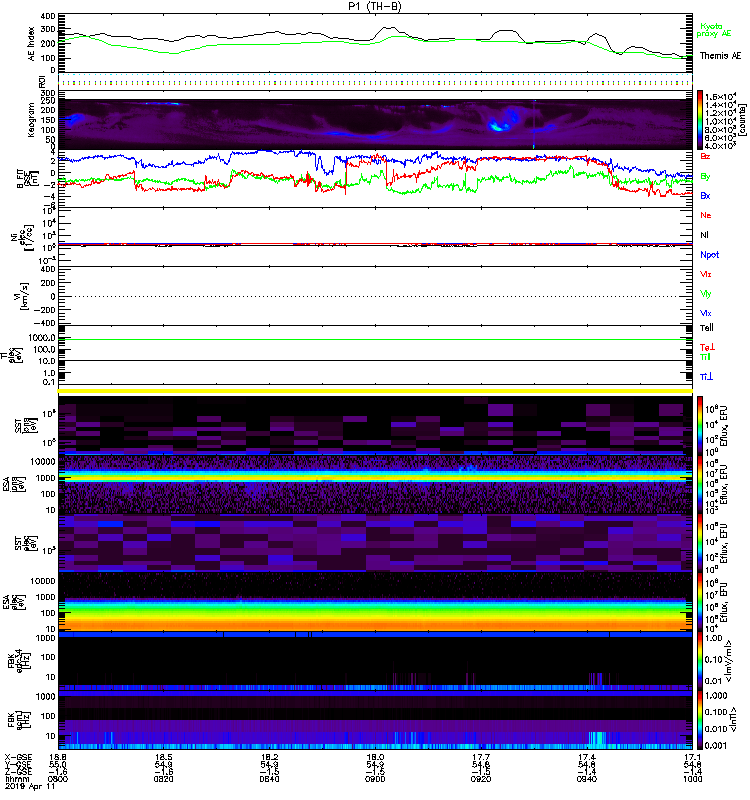The width and height of the screenshot is (750, 800).
Task: Click the AE Index axis label
Action: (31, 44)
